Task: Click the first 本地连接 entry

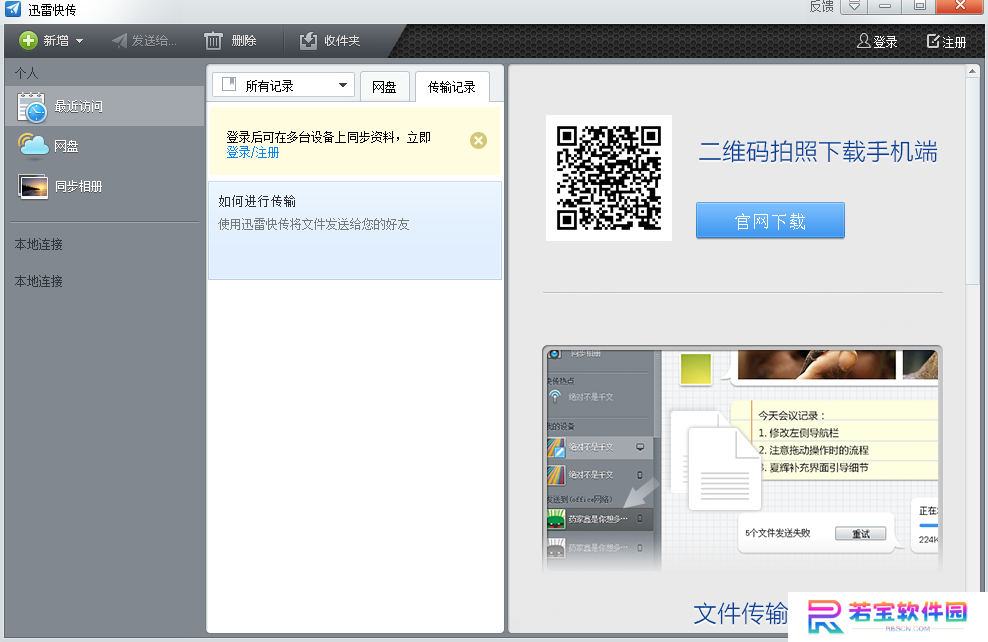Action: click(38, 244)
